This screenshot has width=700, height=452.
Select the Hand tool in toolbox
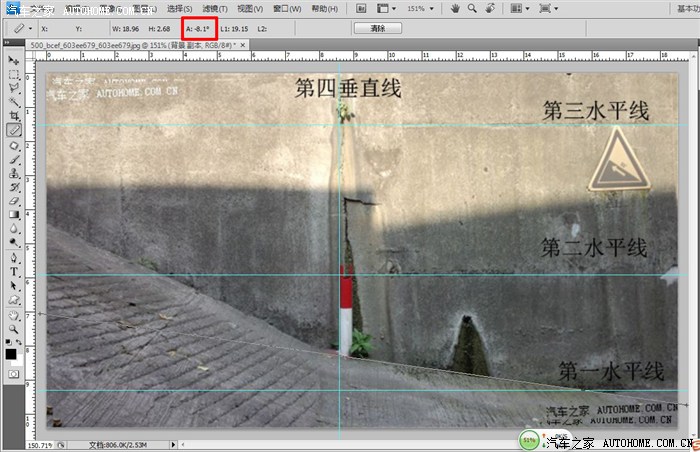[14, 315]
